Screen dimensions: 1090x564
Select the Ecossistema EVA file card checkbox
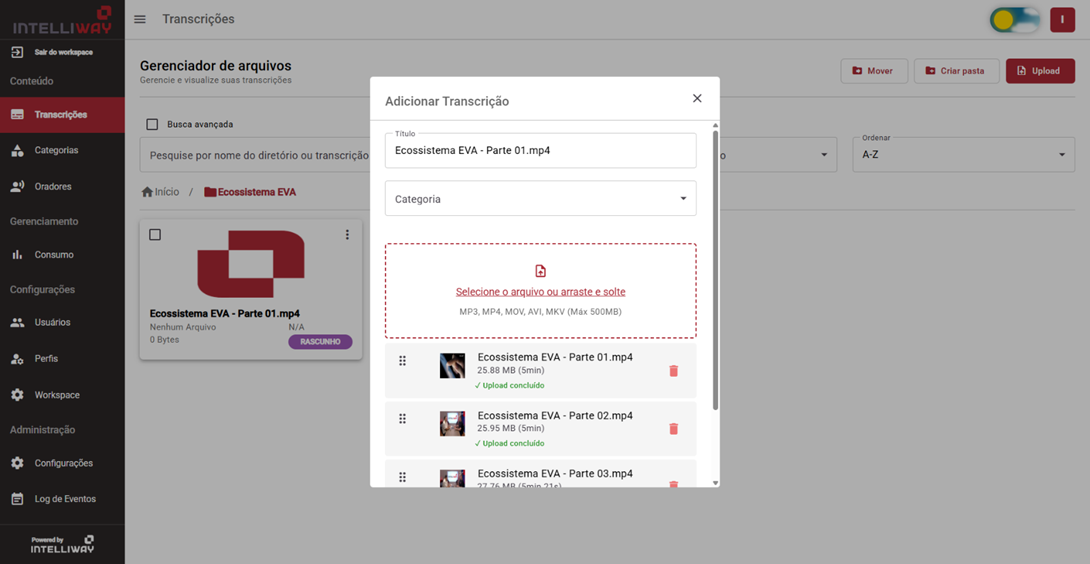click(155, 235)
